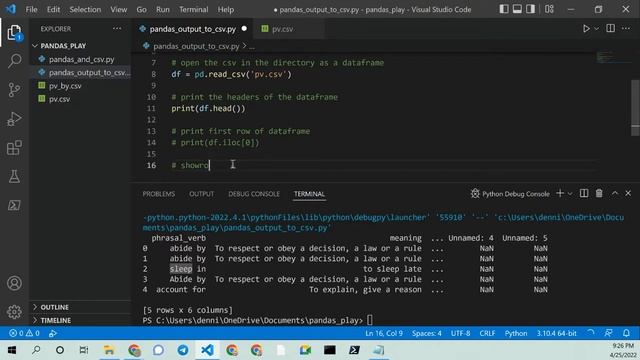The image size is (640, 360).
Task: Open Explorer views and more actions ellipsis
Action: [x=117, y=29]
